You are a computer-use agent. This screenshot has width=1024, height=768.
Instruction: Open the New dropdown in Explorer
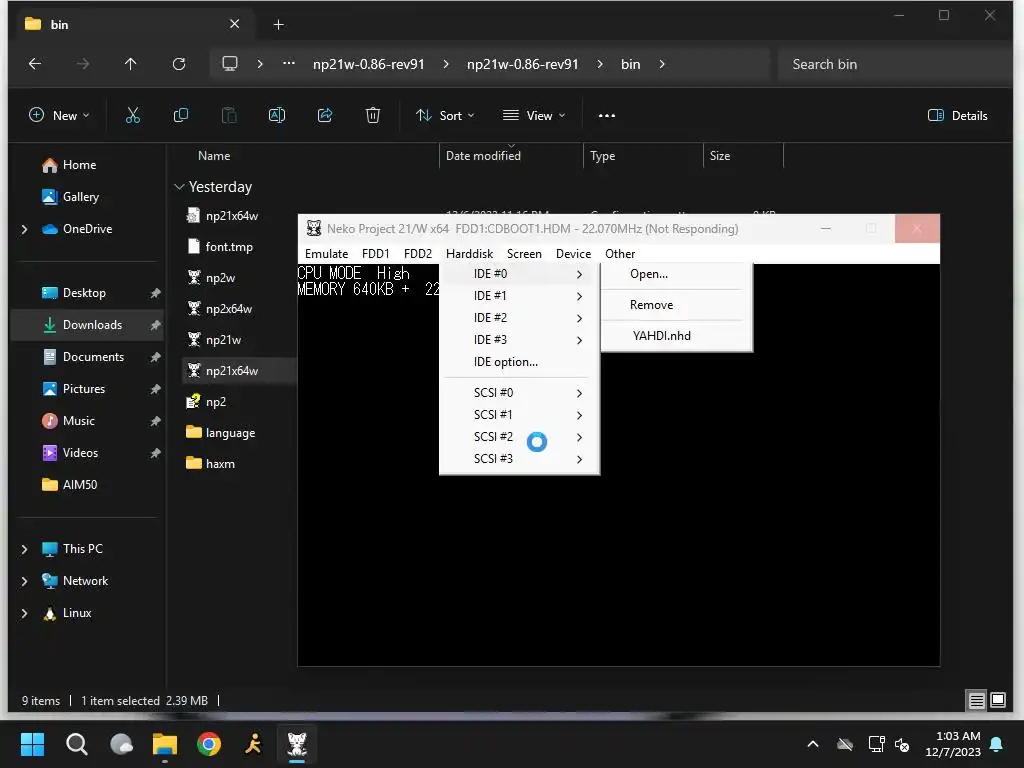[59, 116]
